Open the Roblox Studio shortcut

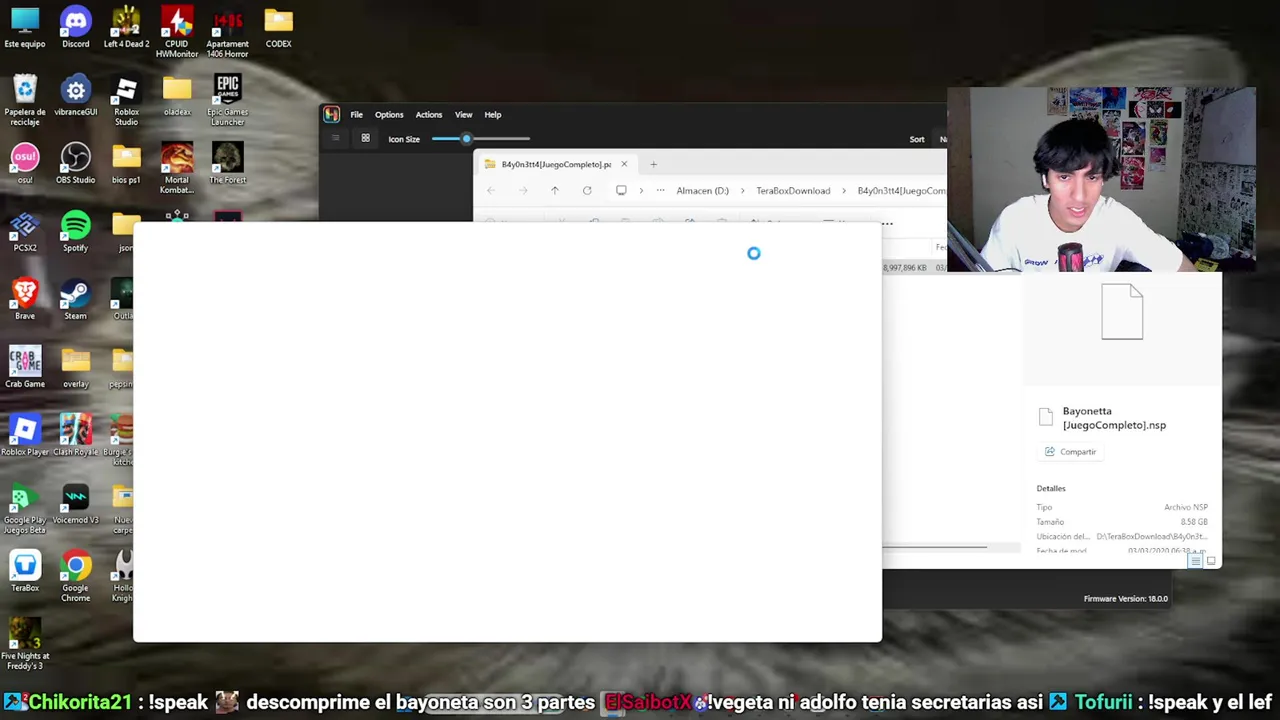[x=126, y=101]
